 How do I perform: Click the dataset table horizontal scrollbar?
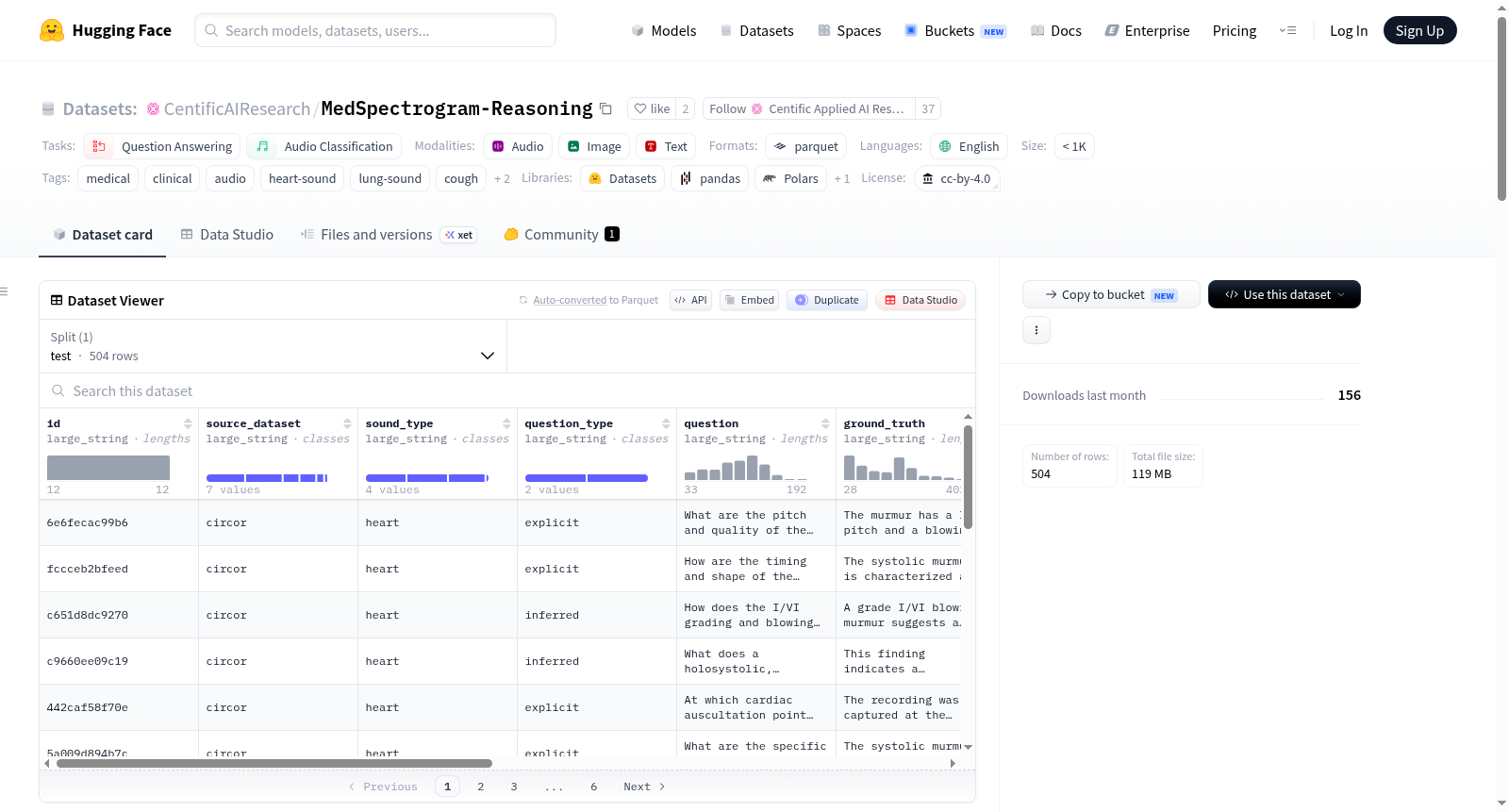[x=274, y=764]
